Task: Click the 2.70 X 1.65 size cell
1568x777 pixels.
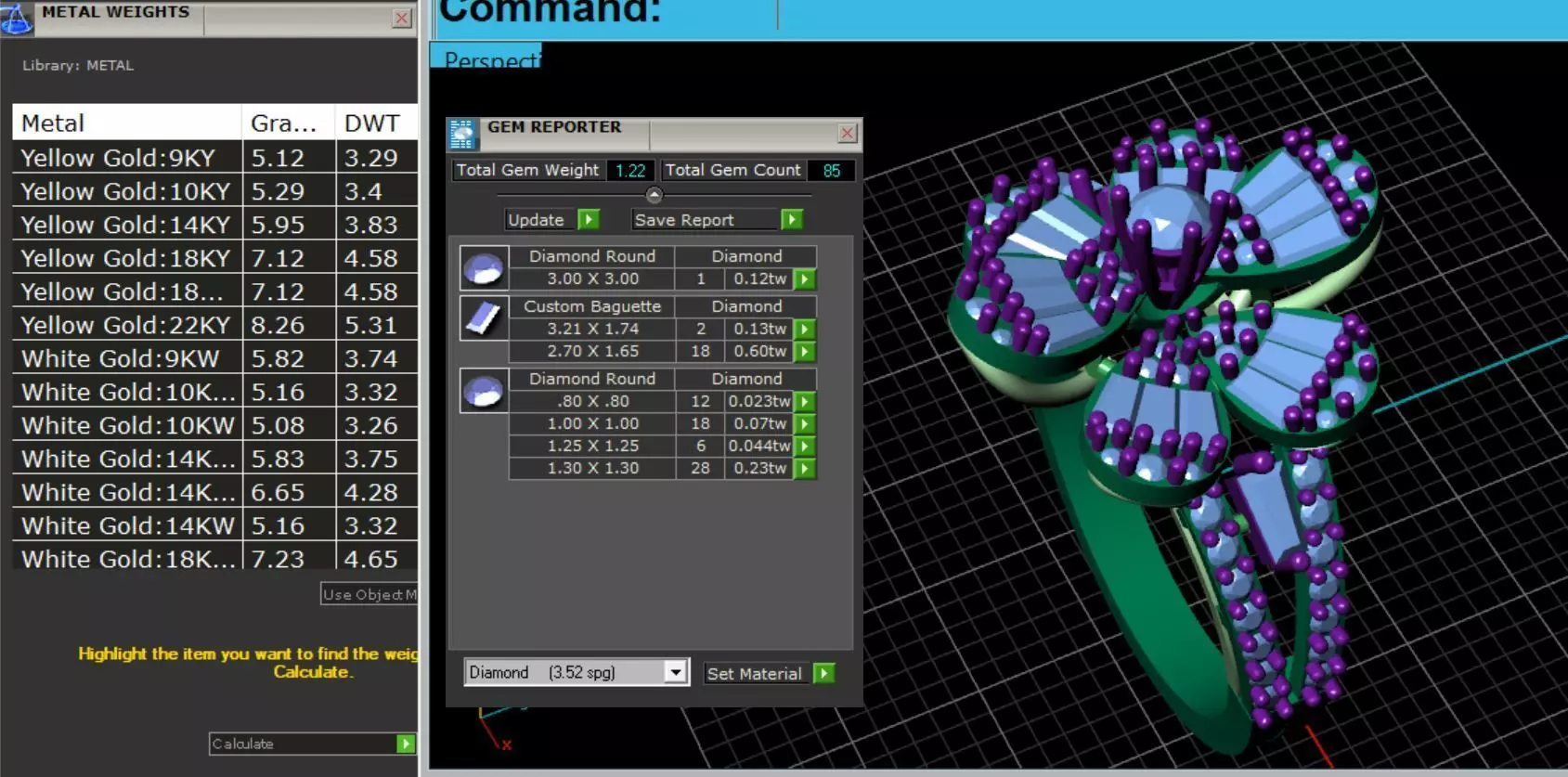Action: coord(592,352)
